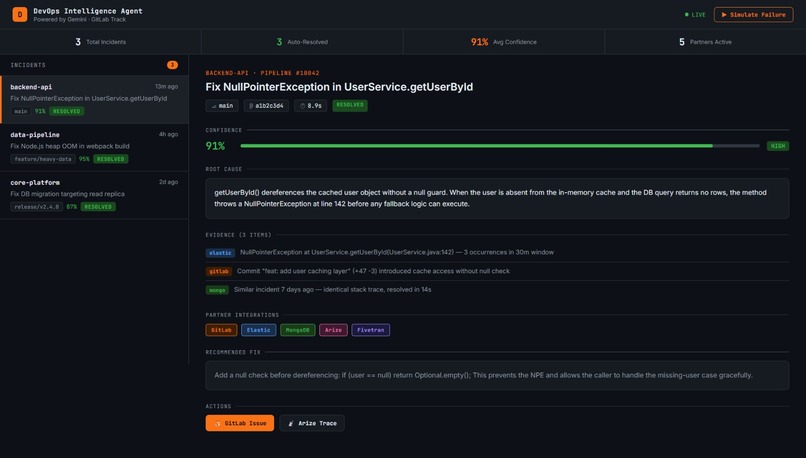Select the backend-api incident
This screenshot has width=806, height=458.
coord(95,99)
